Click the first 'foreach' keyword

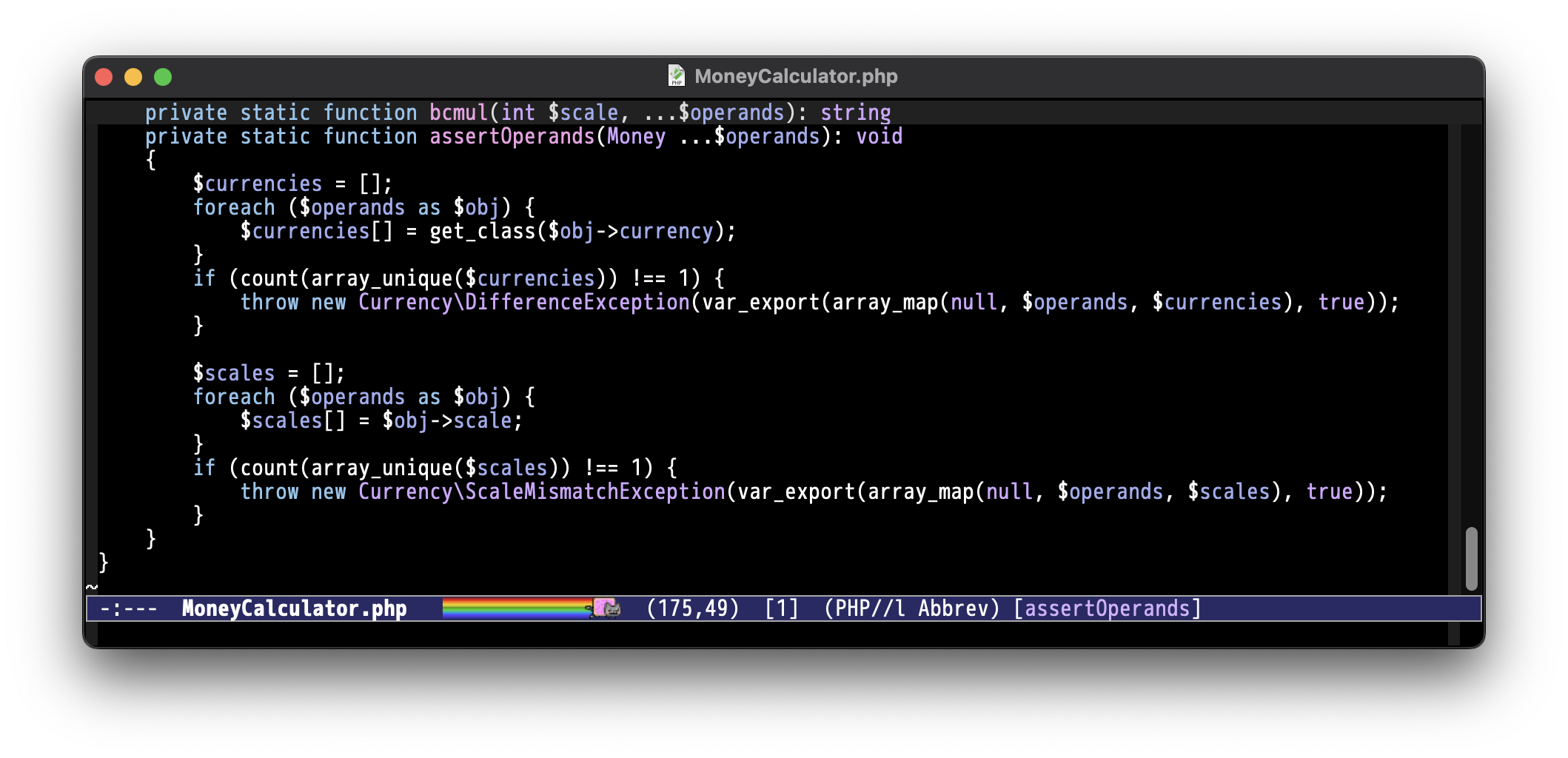pyautogui.click(x=234, y=207)
